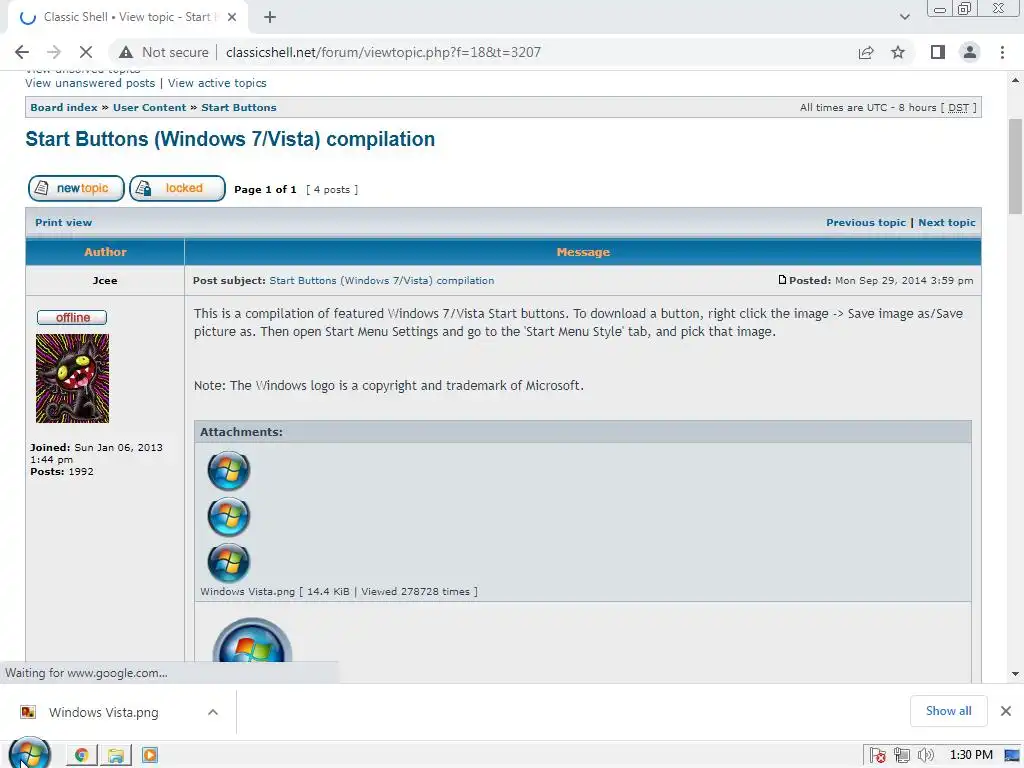Image resolution: width=1024 pixels, height=768 pixels.
Task: Open the Chrome three-dot menu
Action: point(1002,52)
